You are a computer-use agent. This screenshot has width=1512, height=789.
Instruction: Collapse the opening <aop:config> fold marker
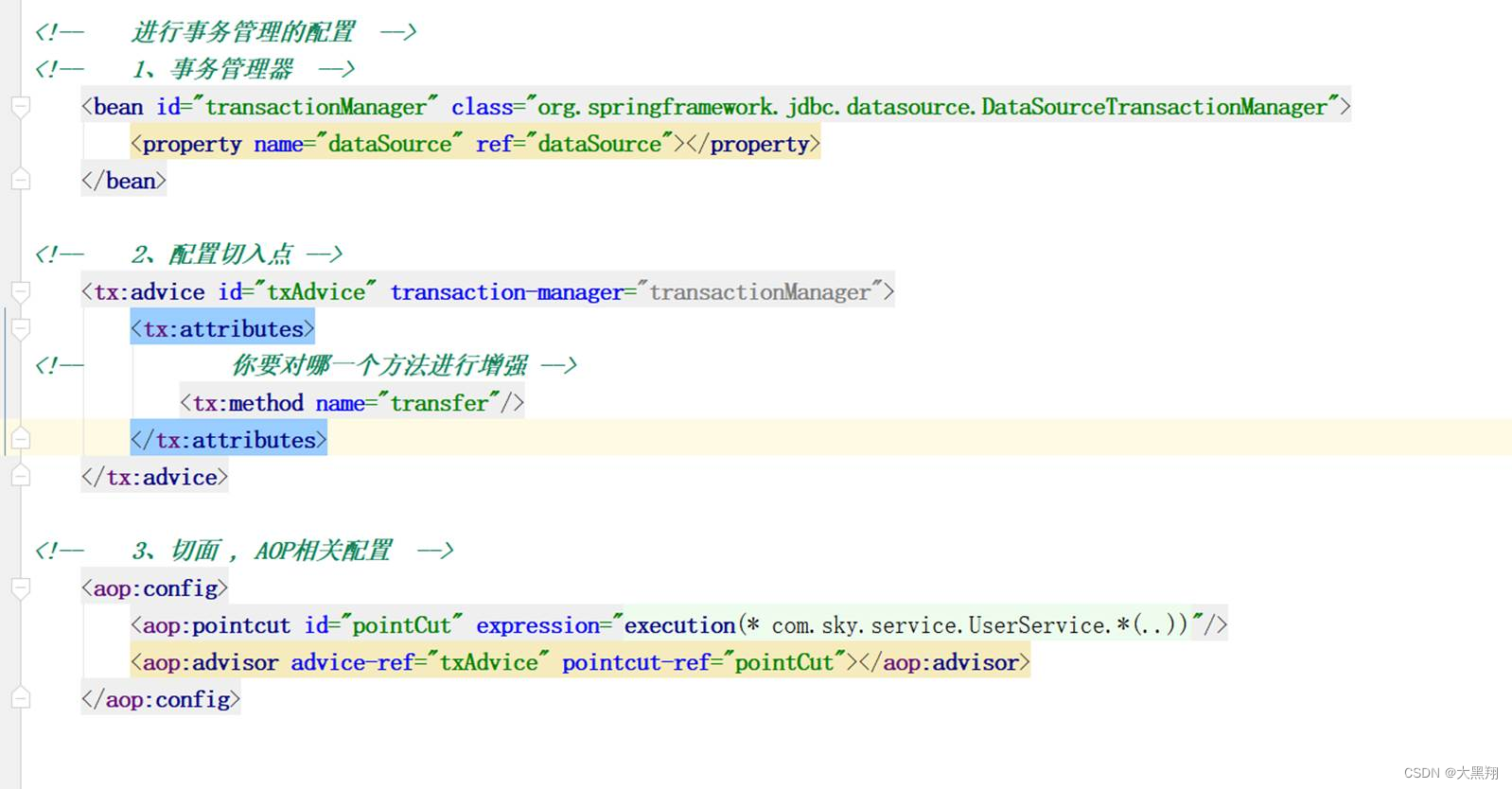click(x=21, y=587)
